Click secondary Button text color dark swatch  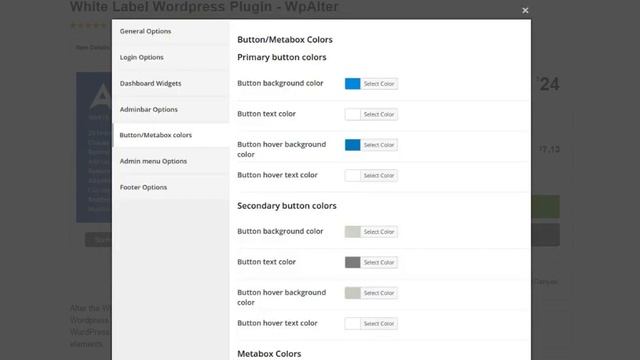(x=353, y=262)
